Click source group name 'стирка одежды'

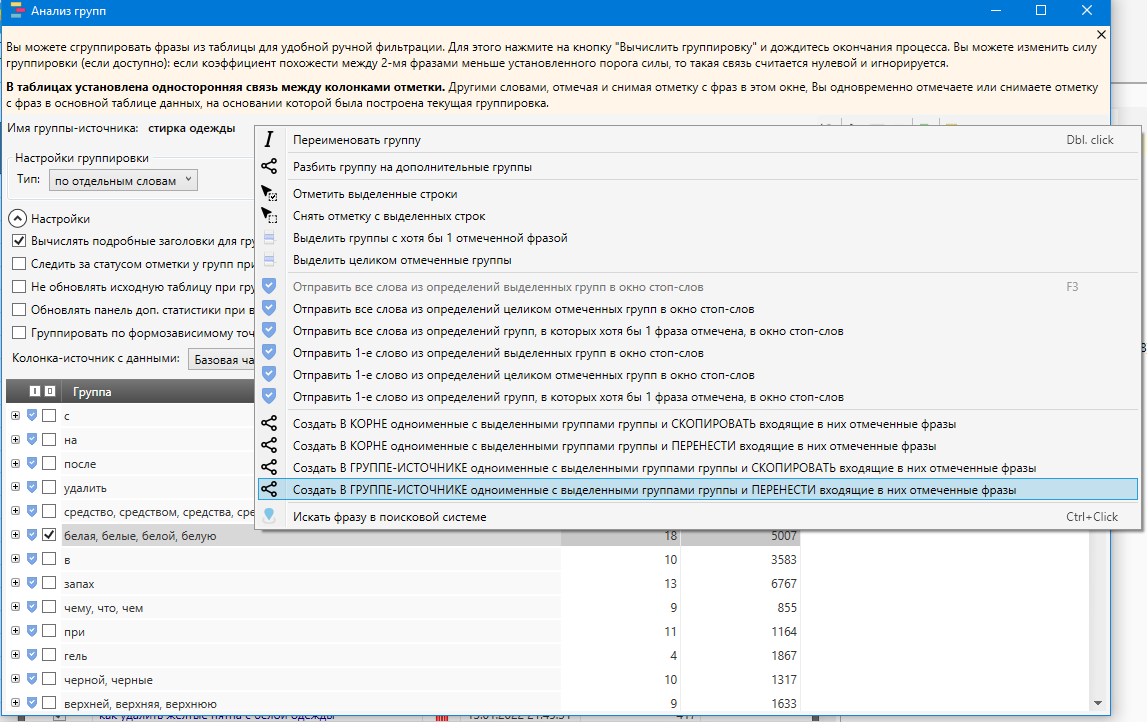click(x=192, y=128)
